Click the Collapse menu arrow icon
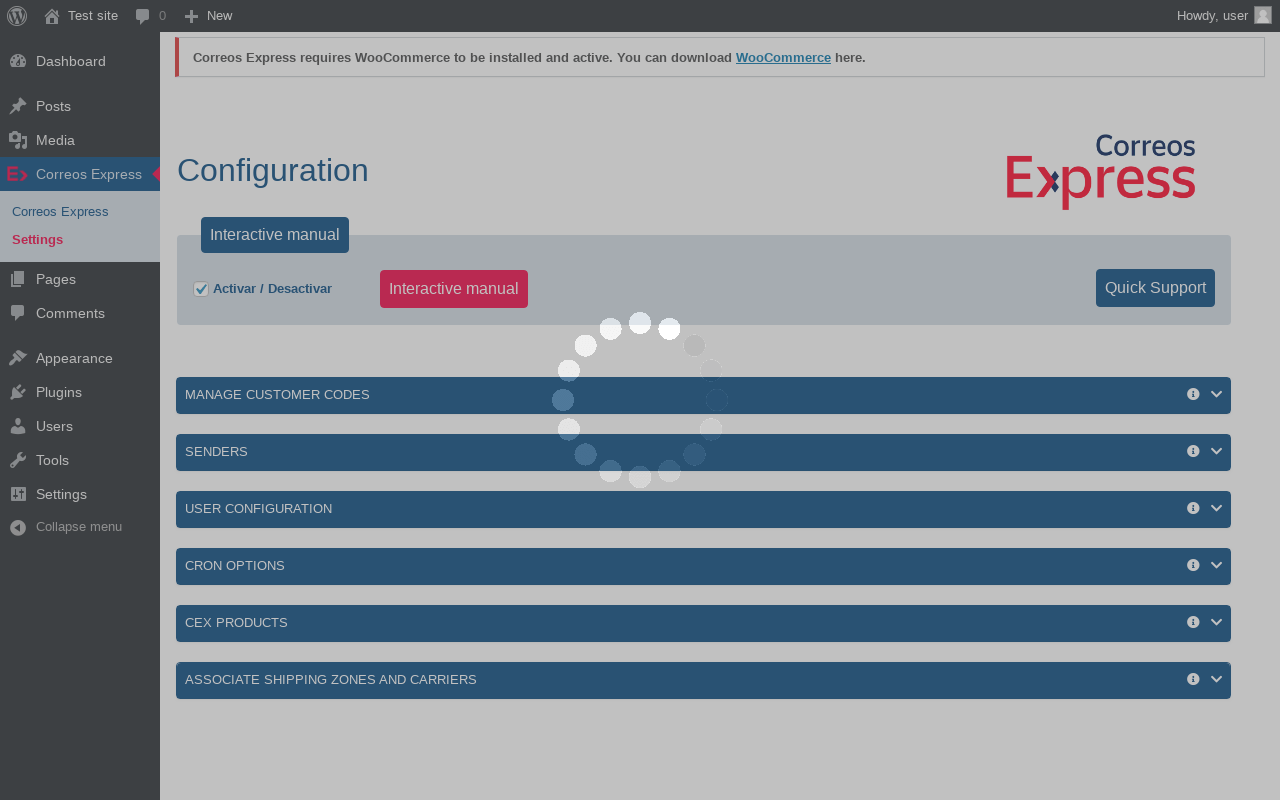 18,527
